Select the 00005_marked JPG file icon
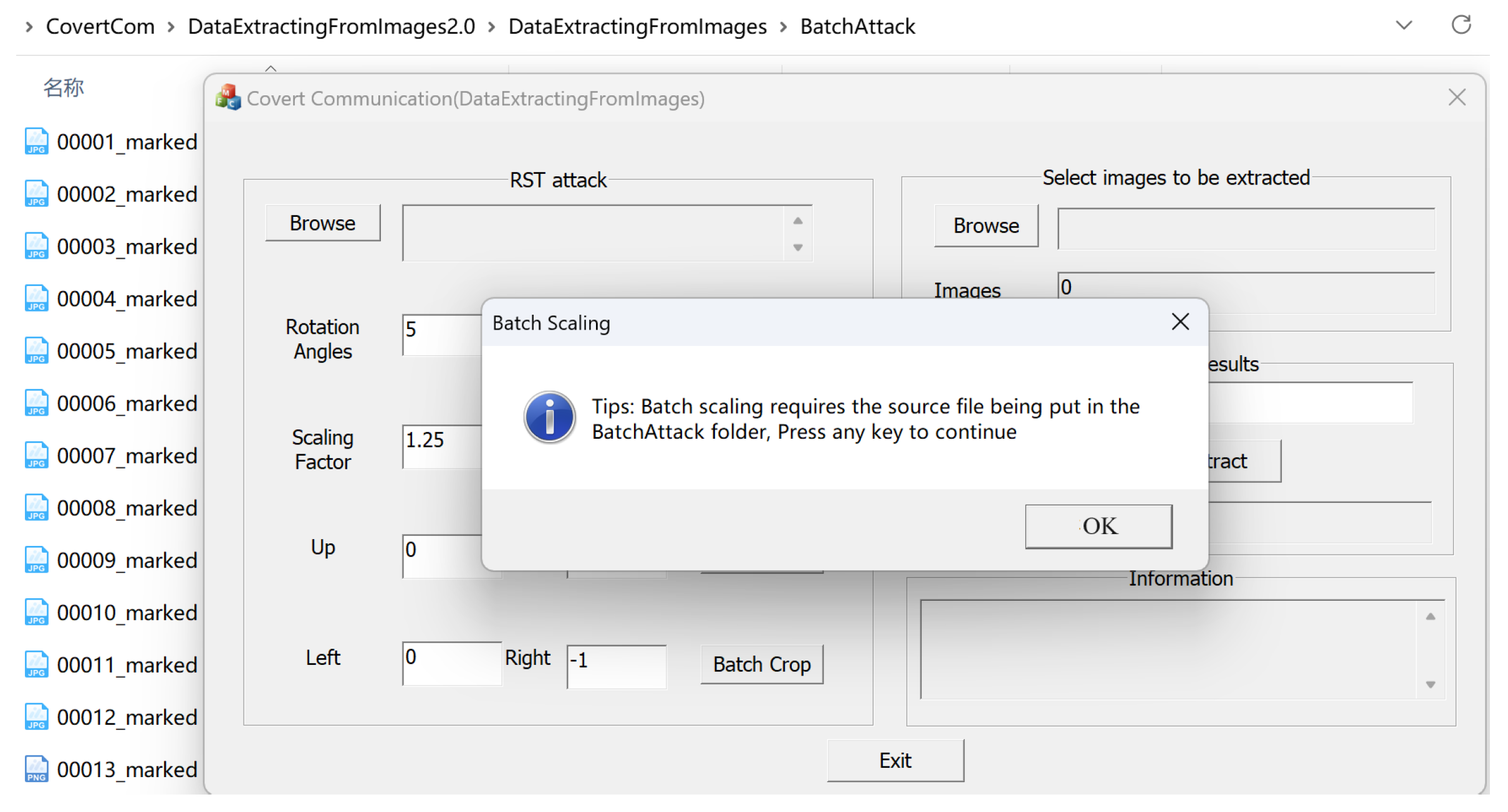Viewport: 1508px width, 812px height. coord(36,351)
